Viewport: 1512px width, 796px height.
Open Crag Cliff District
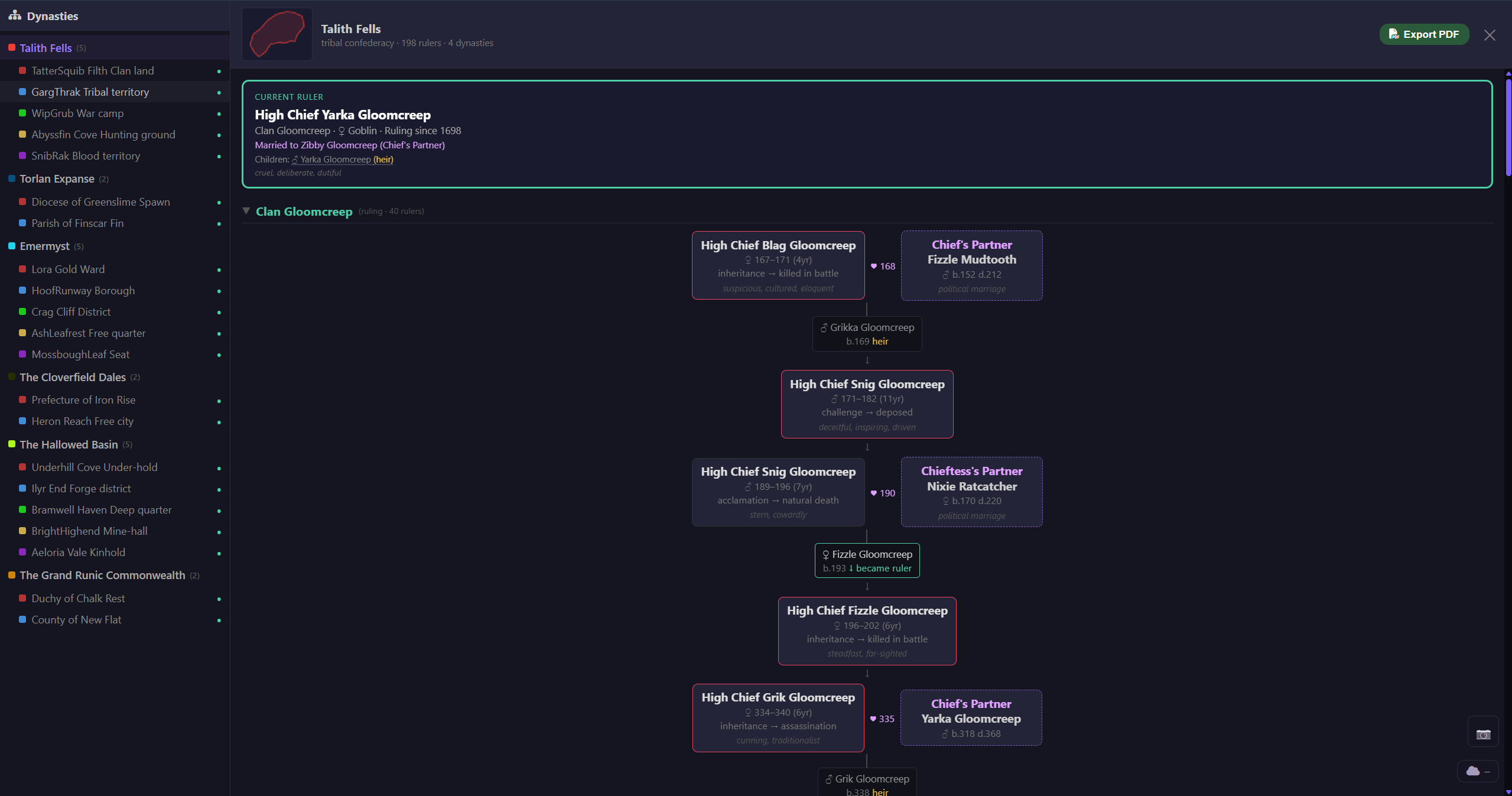115,311
